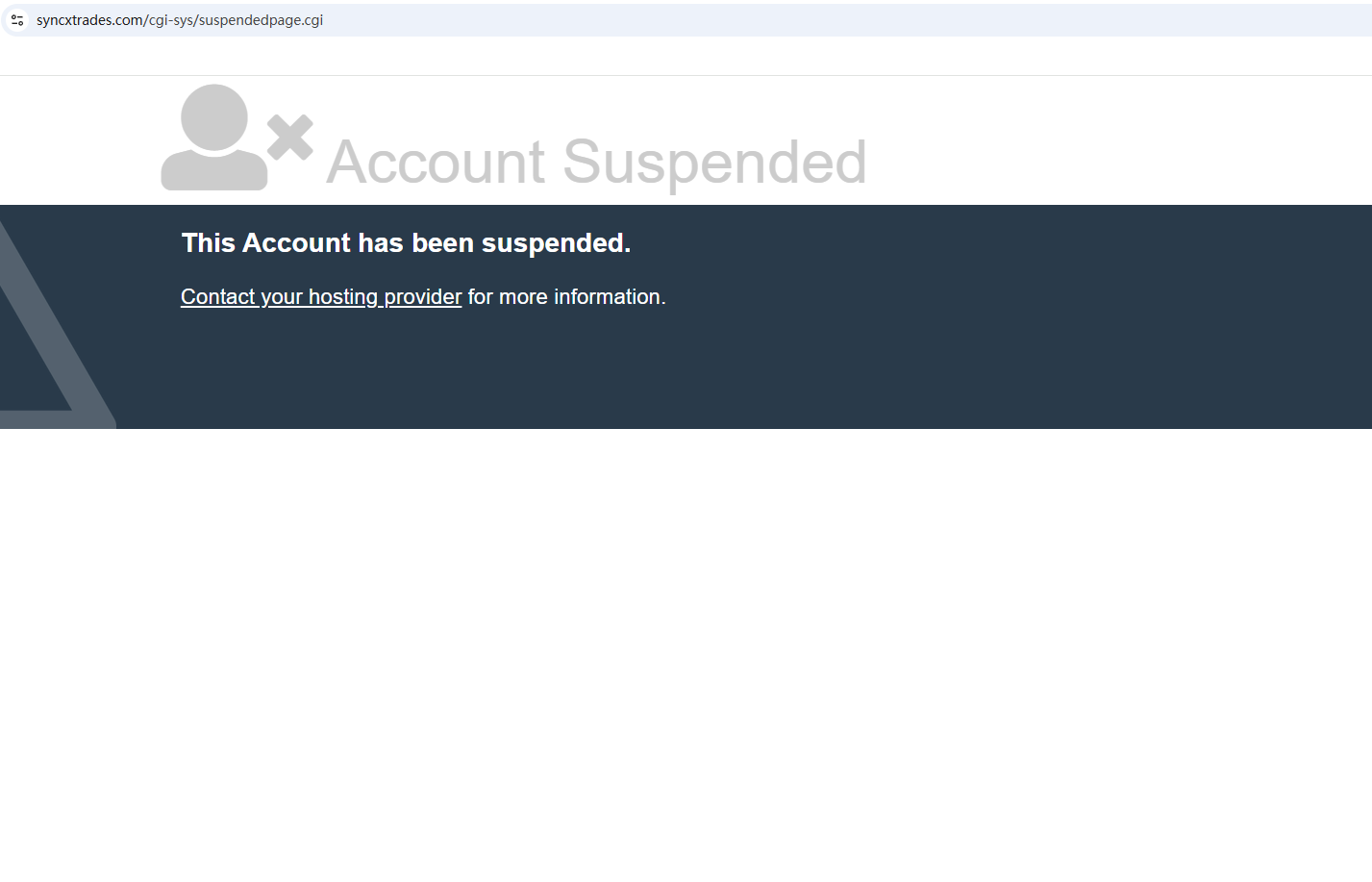Click the "for more information." text

(x=566, y=297)
